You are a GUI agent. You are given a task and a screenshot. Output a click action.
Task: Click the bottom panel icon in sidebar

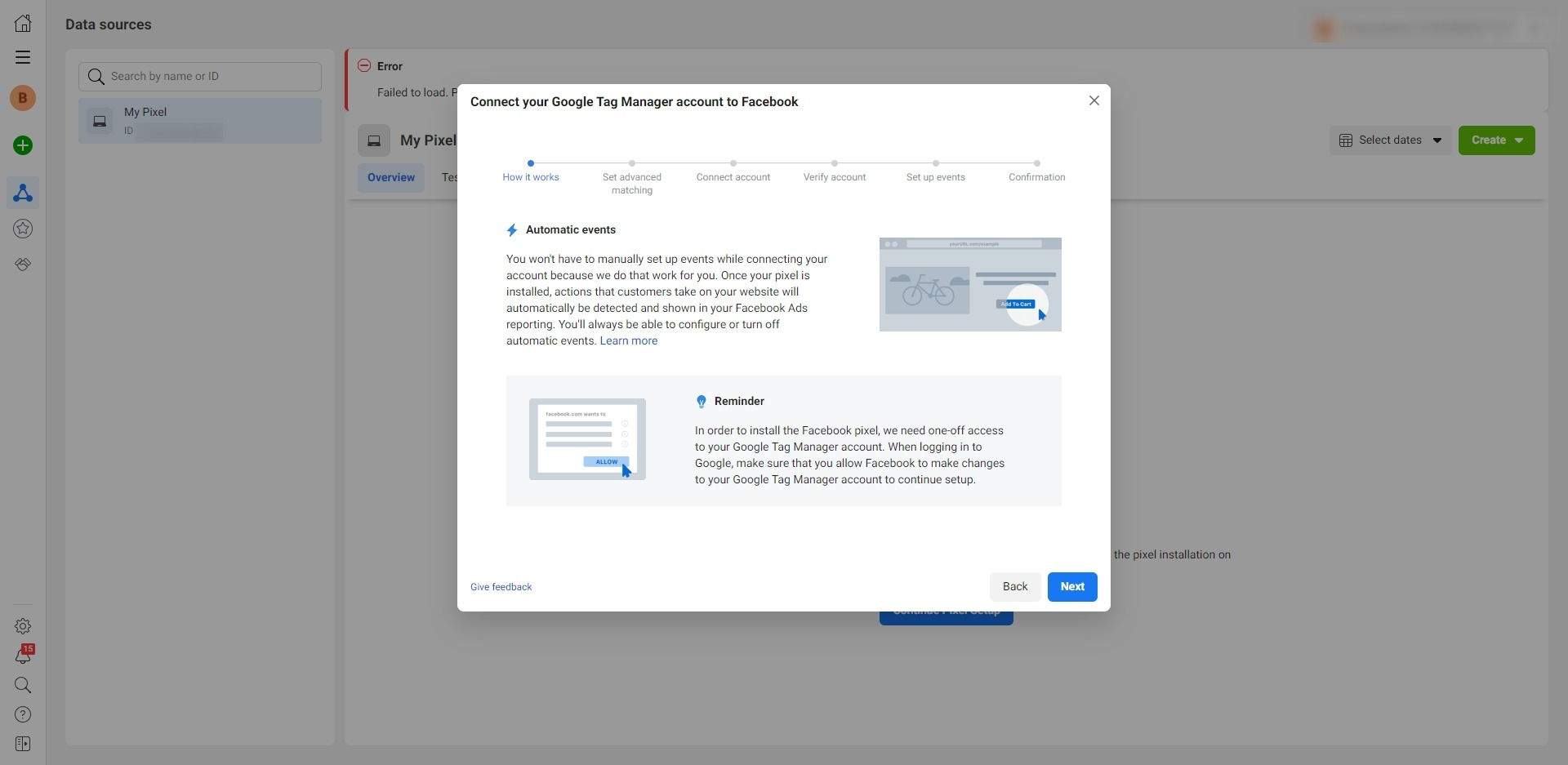click(x=23, y=744)
